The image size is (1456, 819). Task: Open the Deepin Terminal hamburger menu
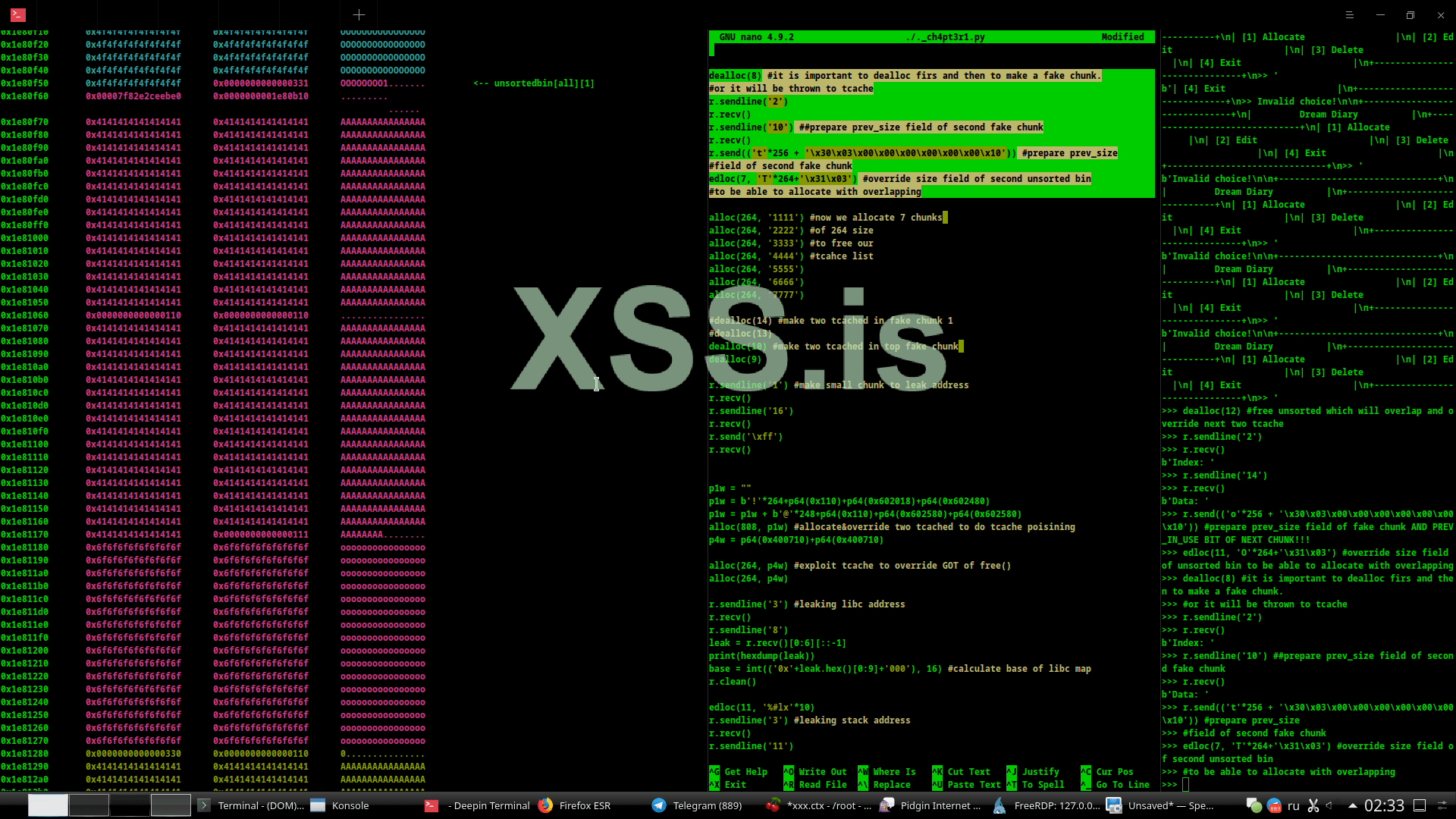[x=1350, y=14]
